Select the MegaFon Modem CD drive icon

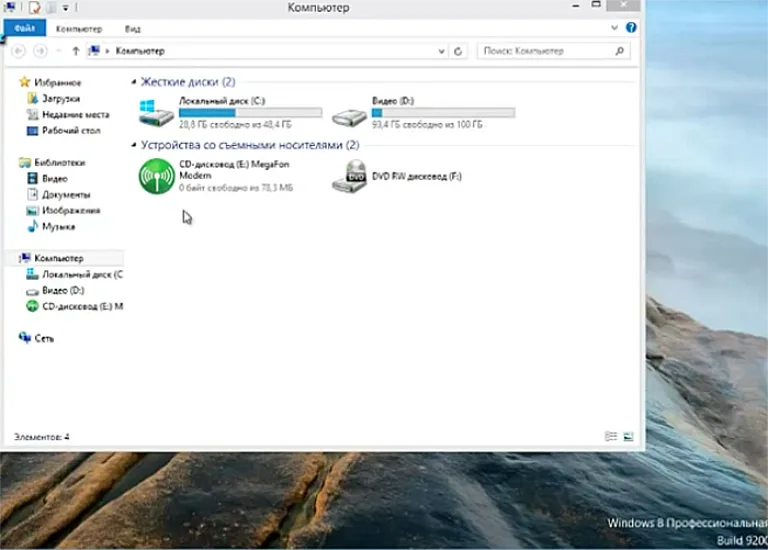point(157,176)
